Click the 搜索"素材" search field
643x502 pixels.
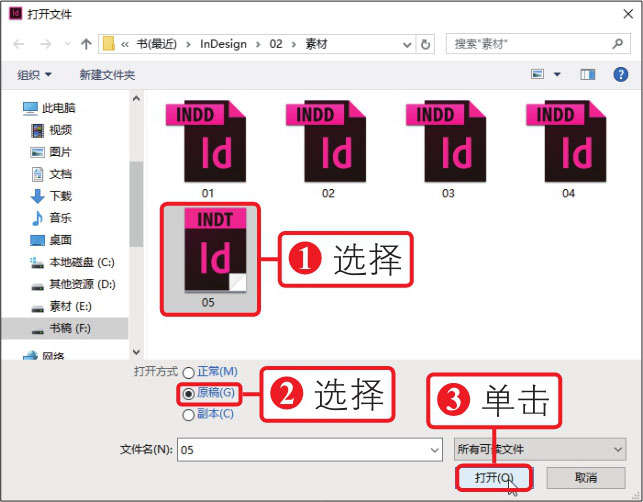tap(535, 44)
